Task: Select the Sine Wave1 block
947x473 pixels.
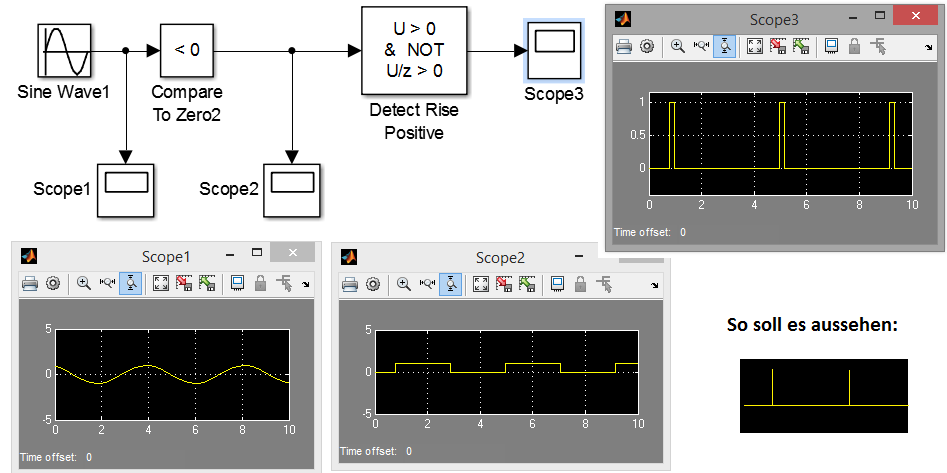Action: [66, 49]
